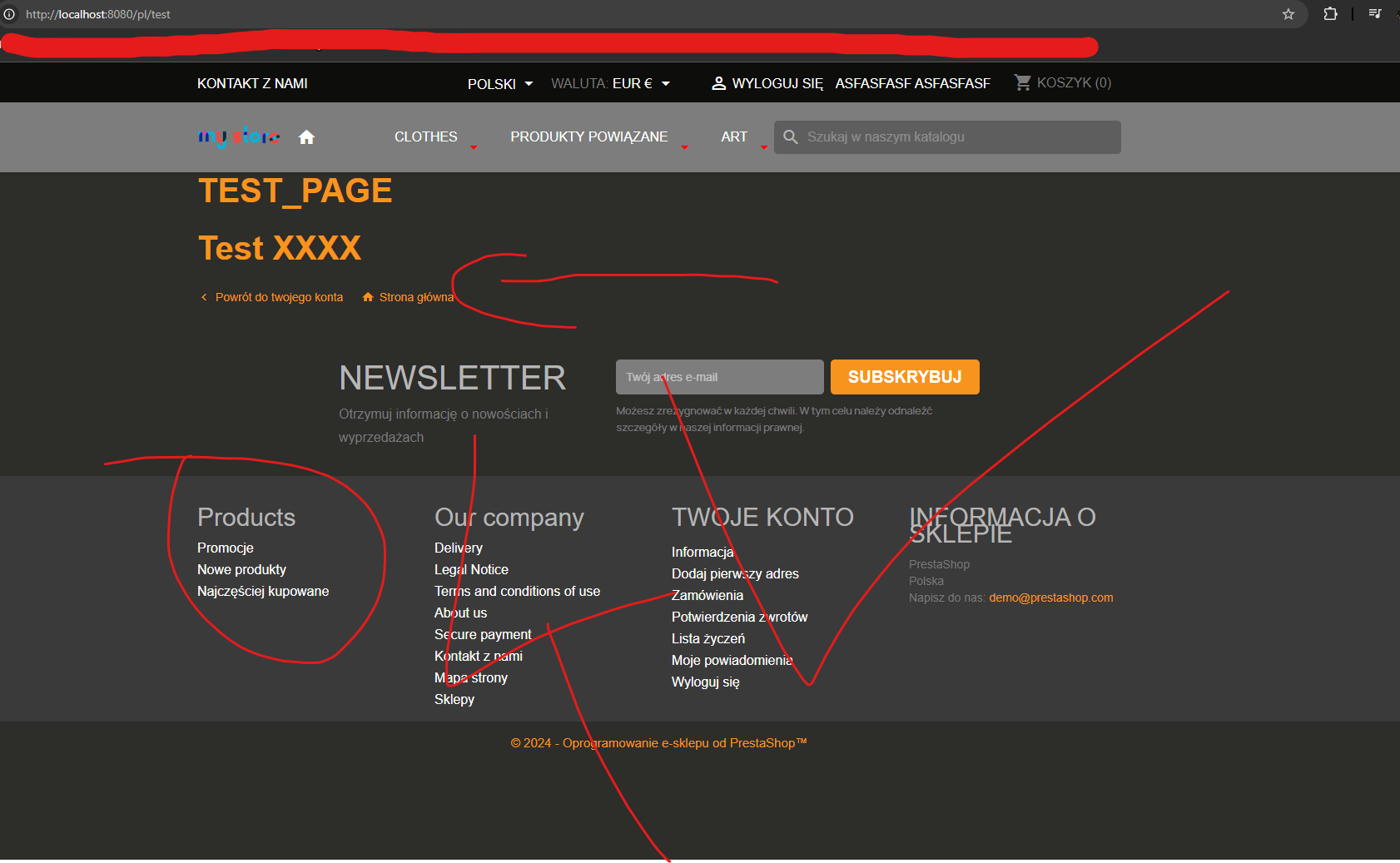Screen dimensions: 1400x863
Task: Open the Asfasfasf Asfasfasf account link
Action: (x=913, y=83)
